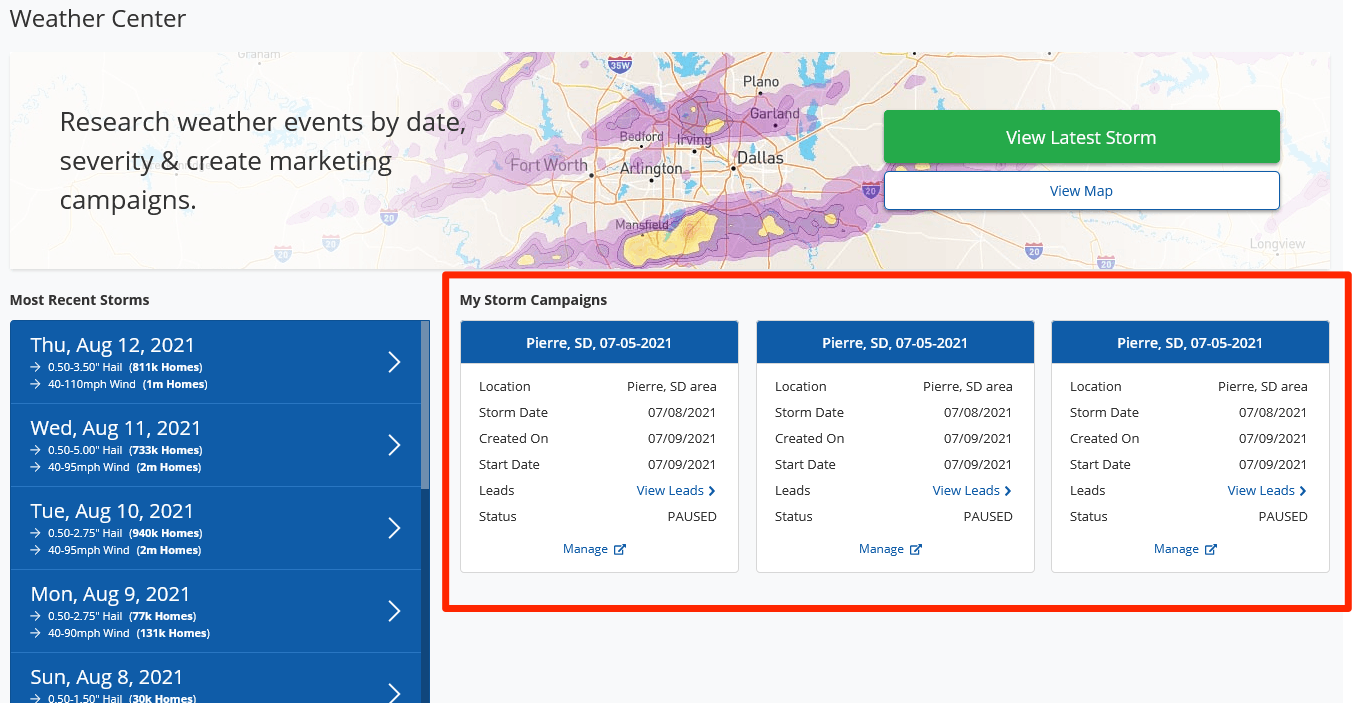Viewport: 1352px width, 703px height.
Task: Click Dallas on the storm map
Action: pos(760,158)
